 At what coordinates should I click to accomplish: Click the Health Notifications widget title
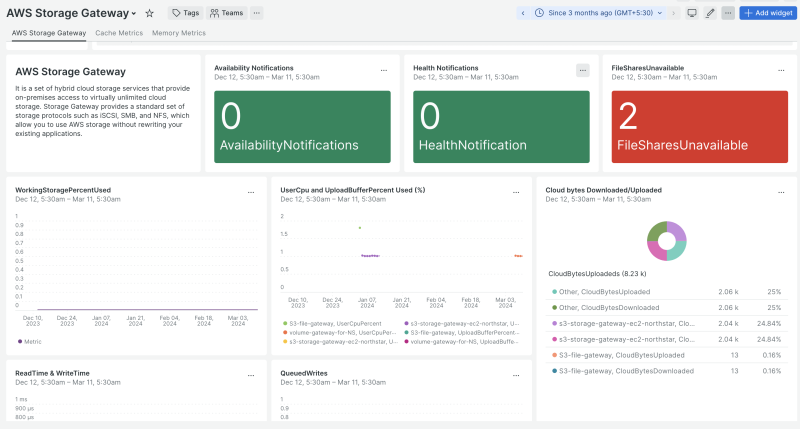pos(445,68)
